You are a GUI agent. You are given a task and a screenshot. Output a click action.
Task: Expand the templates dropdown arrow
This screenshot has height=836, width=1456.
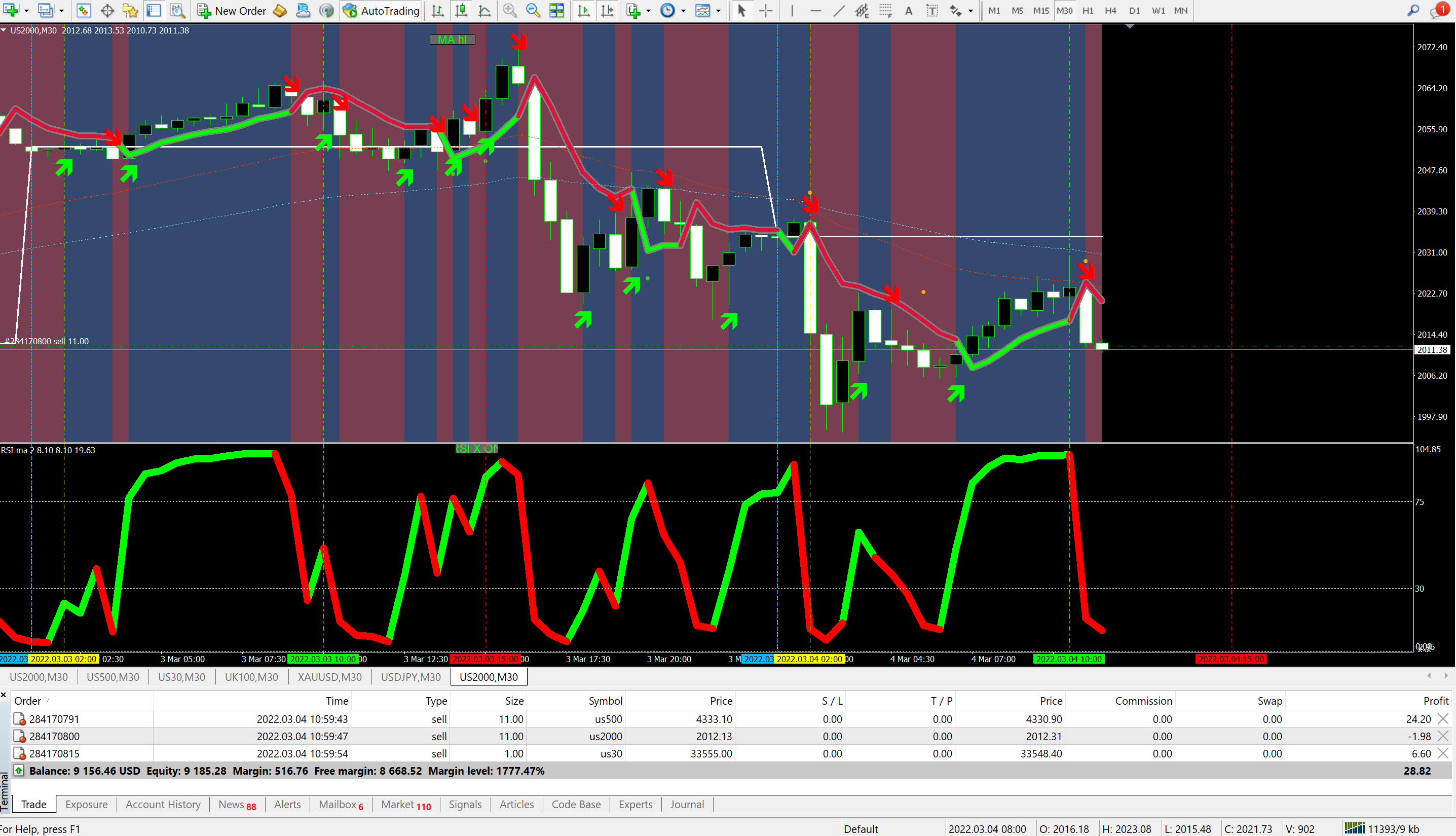click(x=718, y=10)
